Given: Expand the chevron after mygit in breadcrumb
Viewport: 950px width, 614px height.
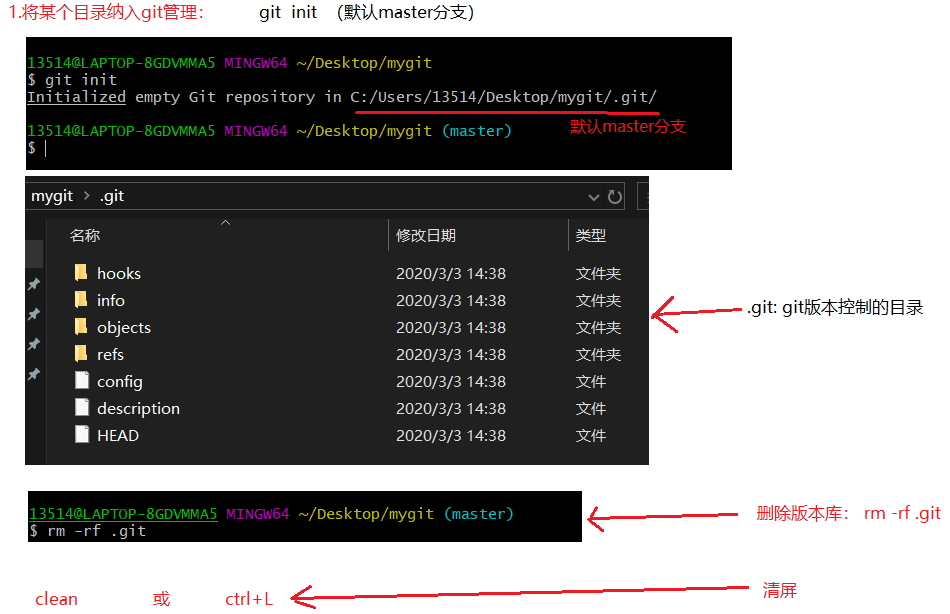Looking at the screenshot, I should click(87, 196).
